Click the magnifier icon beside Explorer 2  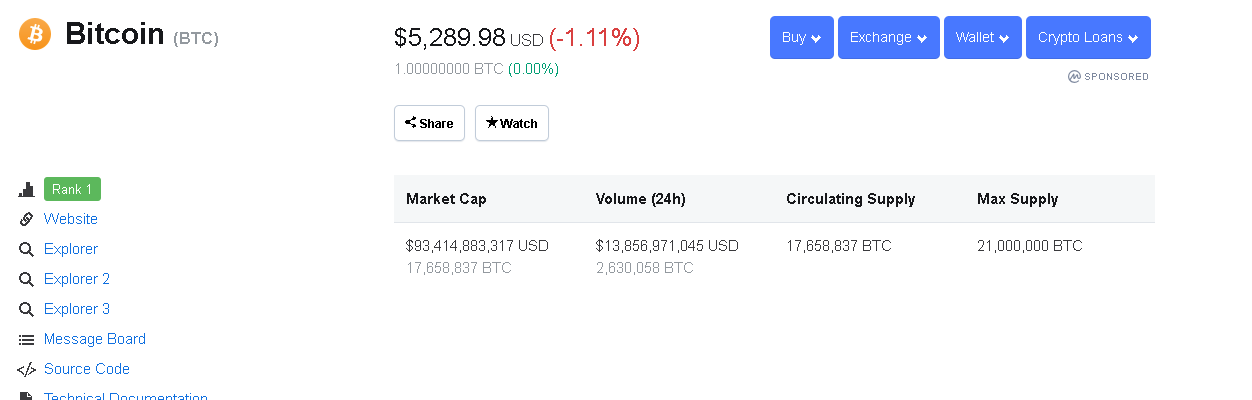click(27, 279)
